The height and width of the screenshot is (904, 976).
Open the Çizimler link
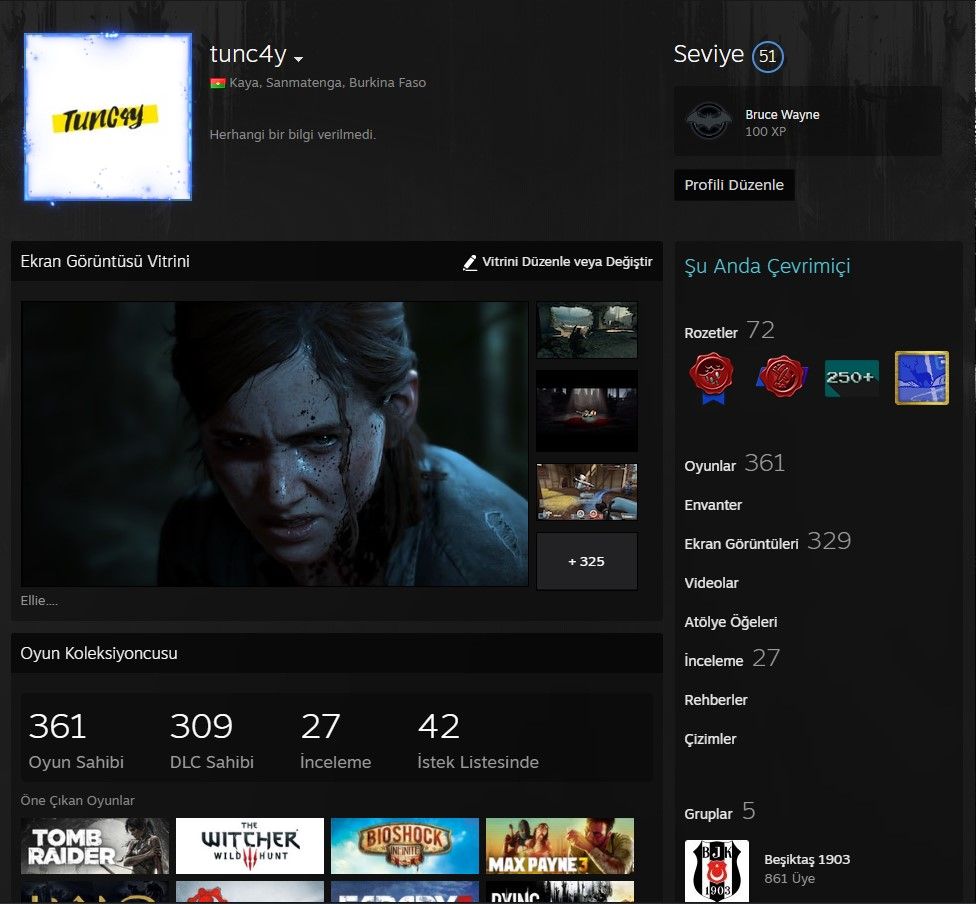pyautogui.click(x=710, y=739)
